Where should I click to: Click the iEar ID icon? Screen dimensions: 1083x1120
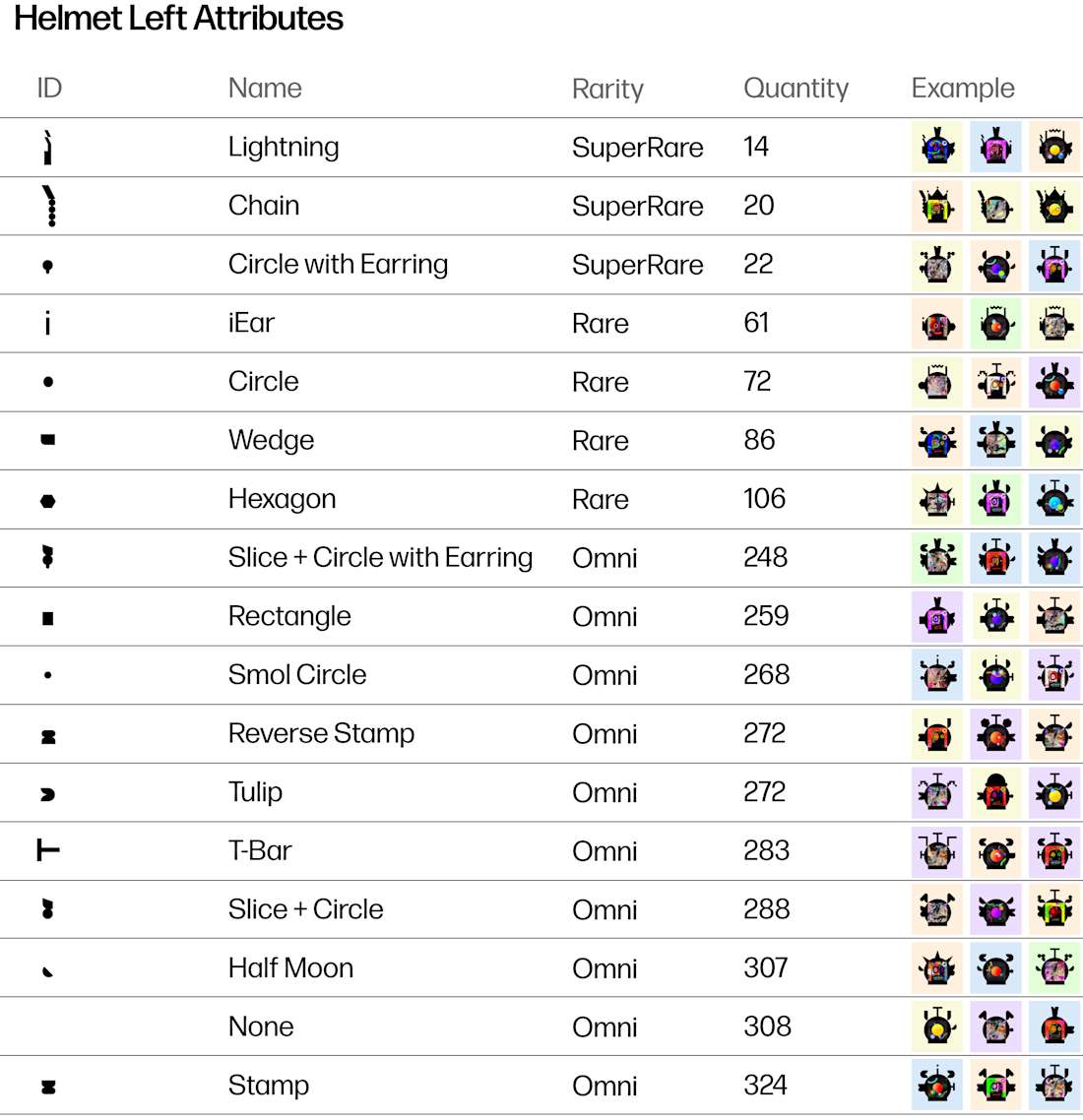coord(48,323)
